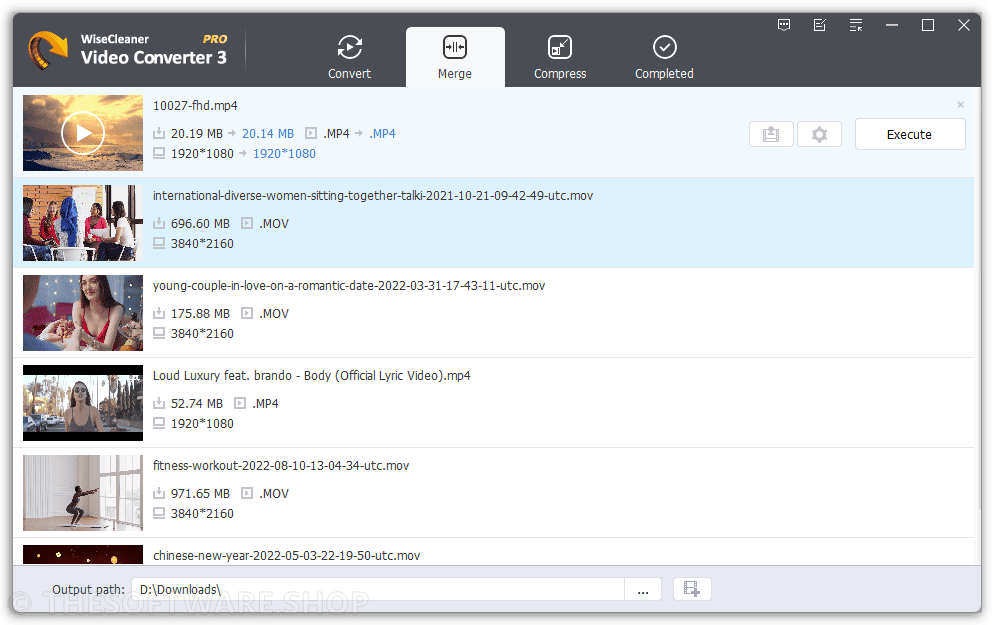Click the fitness-workout-2022-08-10 filename
The image size is (994, 625).
(x=281, y=466)
